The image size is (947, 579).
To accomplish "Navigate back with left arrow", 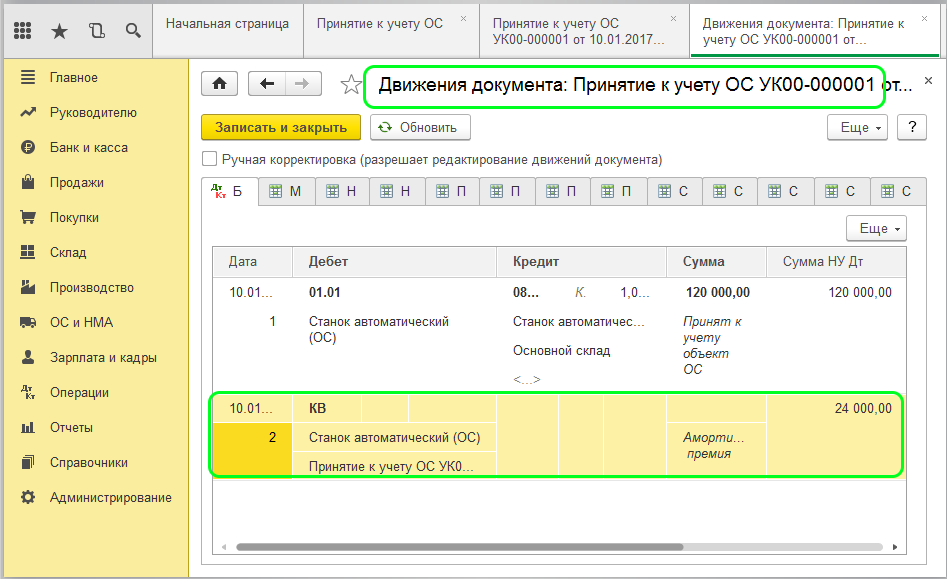I will click(x=266, y=83).
